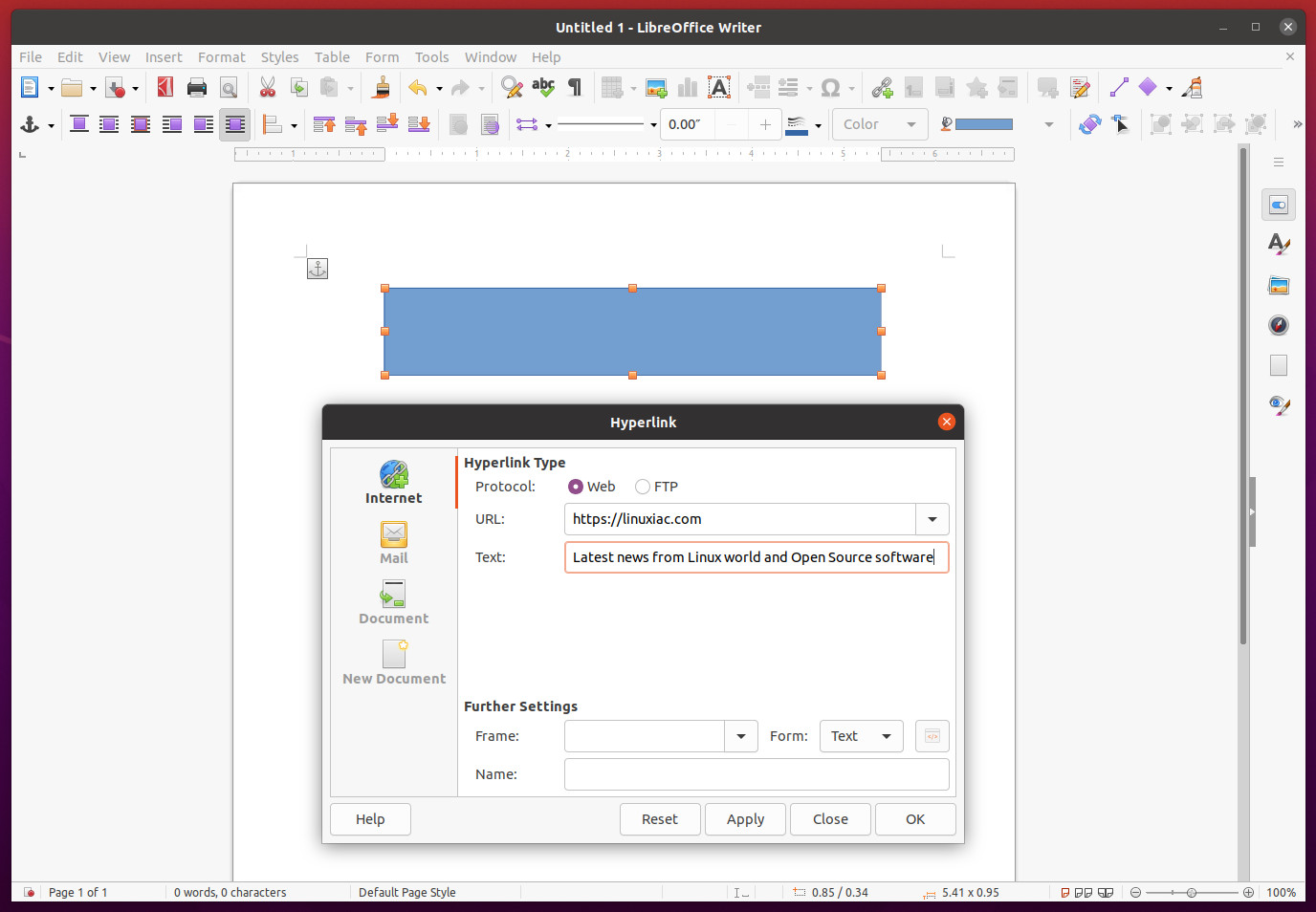Image resolution: width=1316 pixels, height=912 pixels.
Task: Click the Help button in Hyperlink dialog
Action: tap(370, 819)
